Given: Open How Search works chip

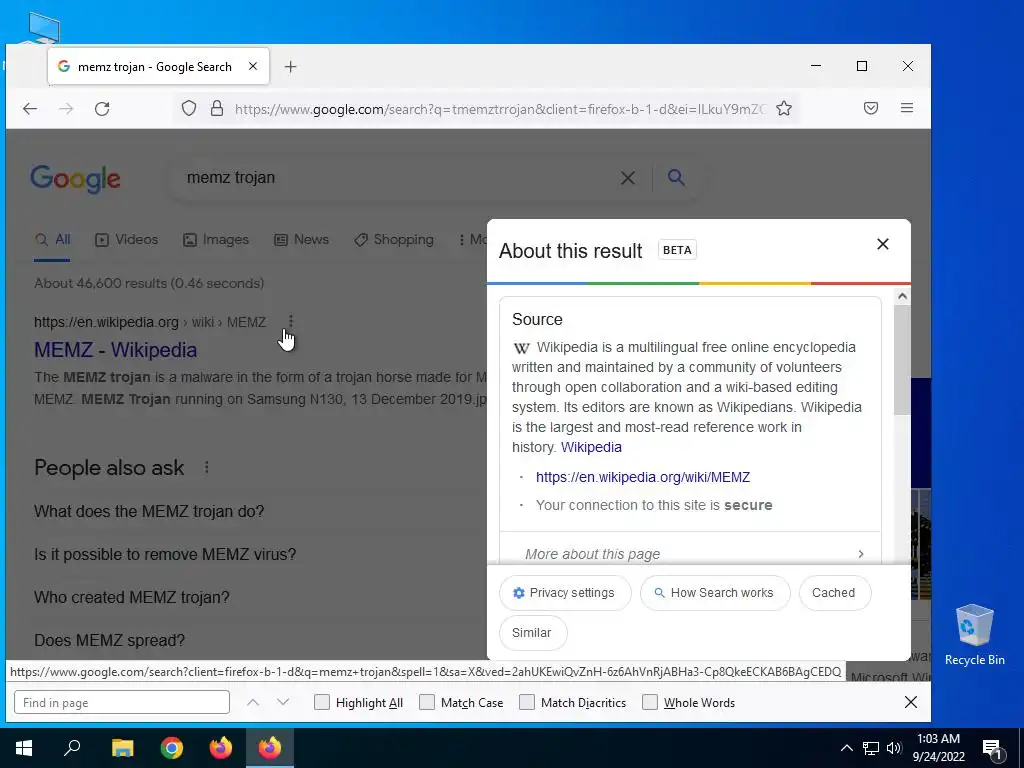Looking at the screenshot, I should coord(714,592).
